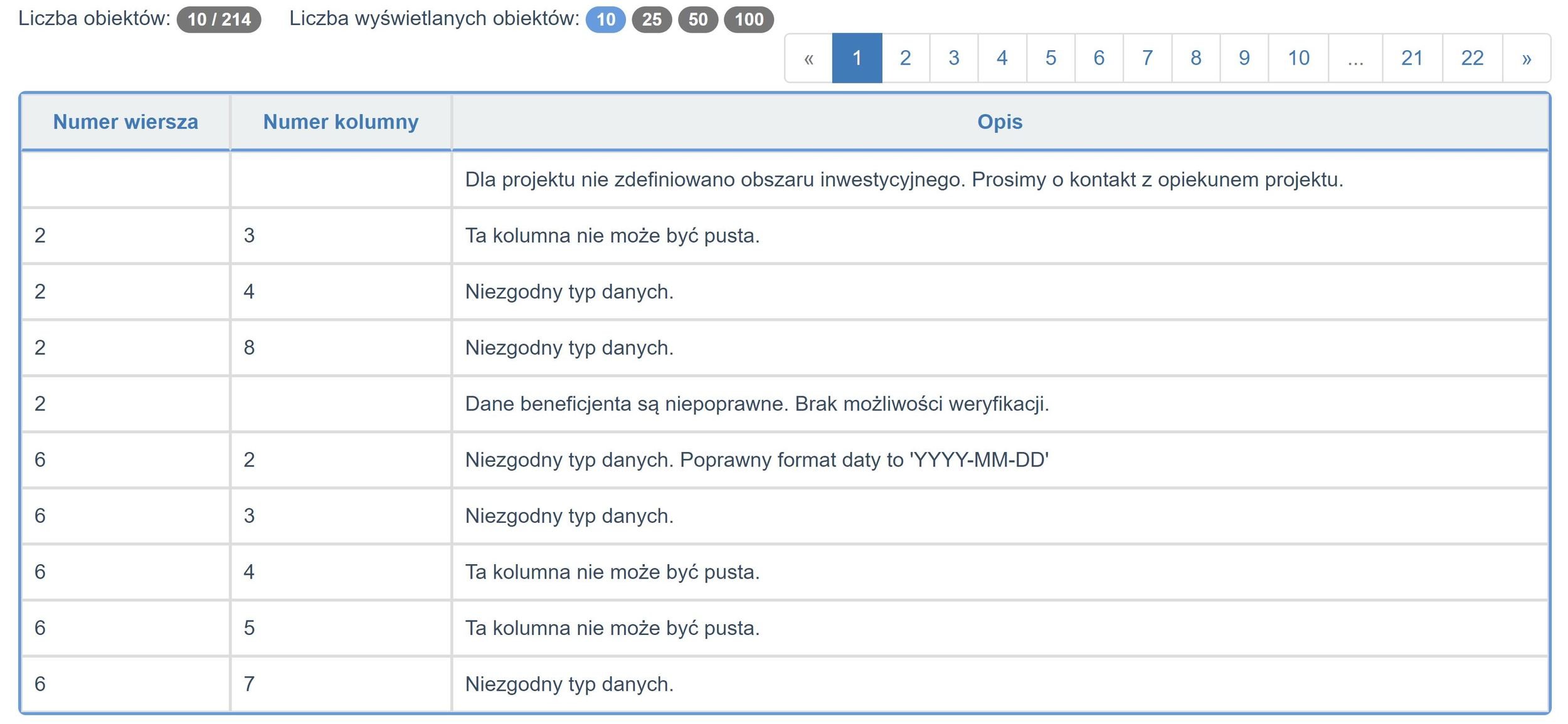
Task: Open page 2 of results
Action: coord(905,58)
